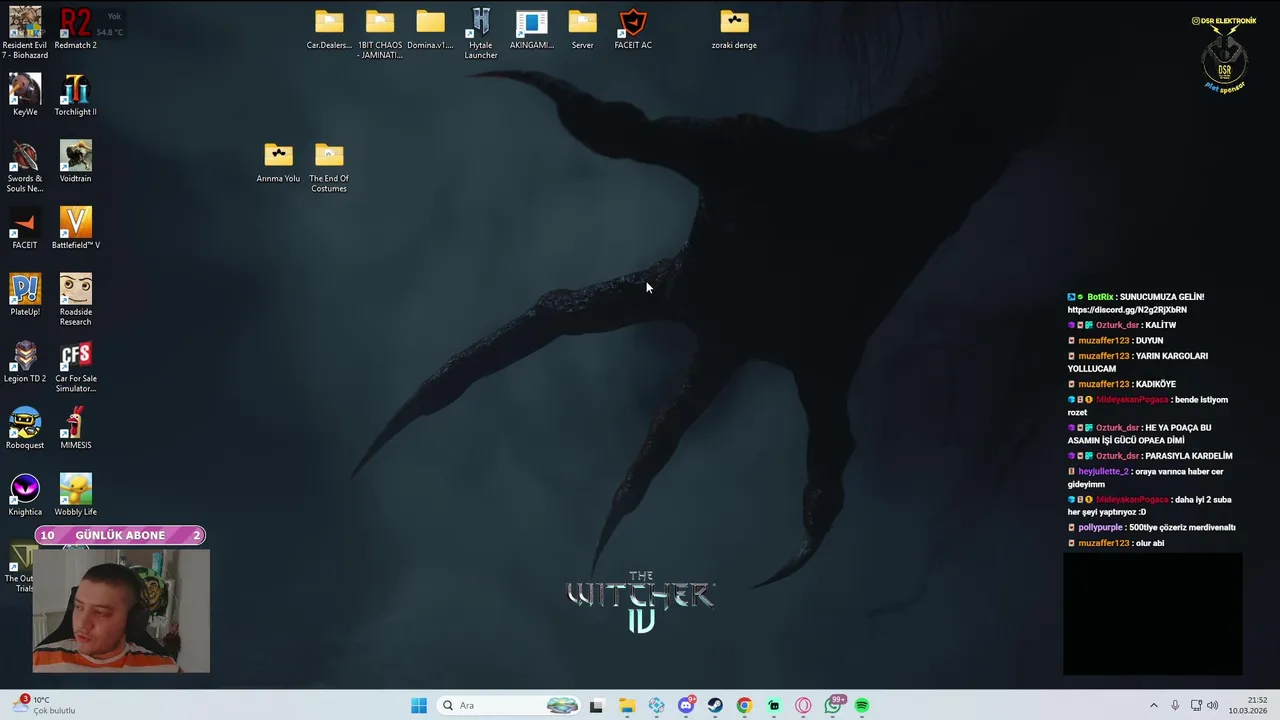Select the Car.Dealers folder
Viewport: 1280px width, 720px height.
coord(329,29)
